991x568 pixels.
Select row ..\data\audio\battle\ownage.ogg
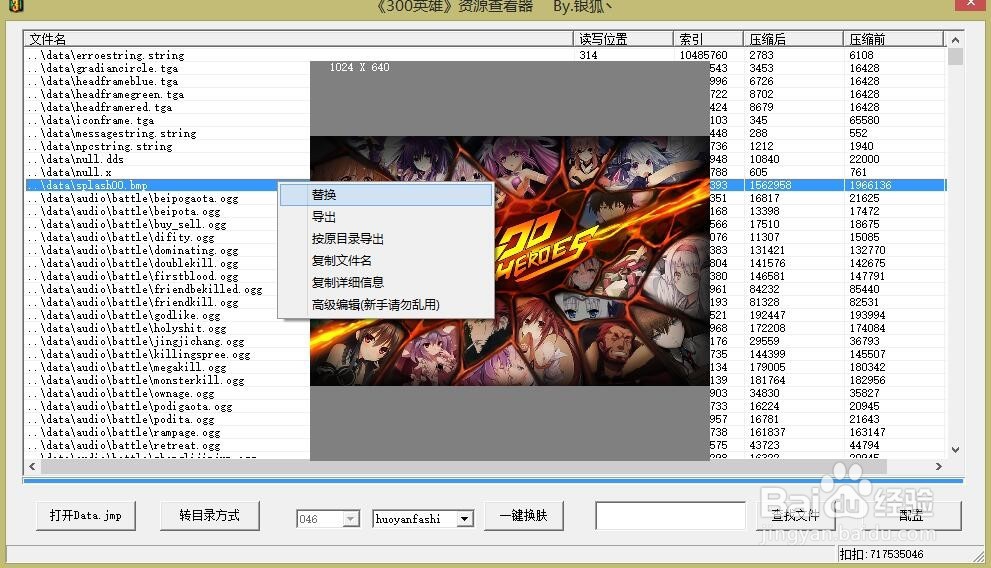point(485,393)
